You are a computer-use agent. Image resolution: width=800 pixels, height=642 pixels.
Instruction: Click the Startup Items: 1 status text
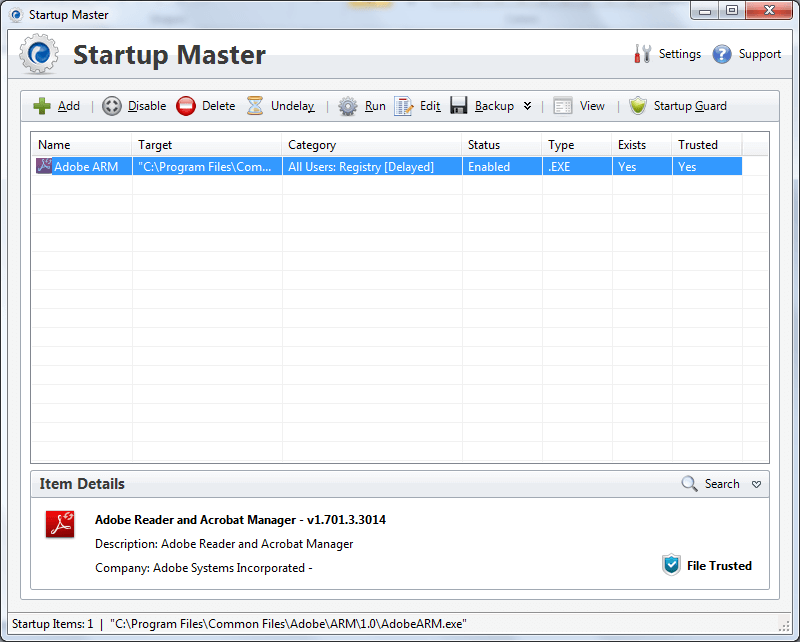(53, 624)
